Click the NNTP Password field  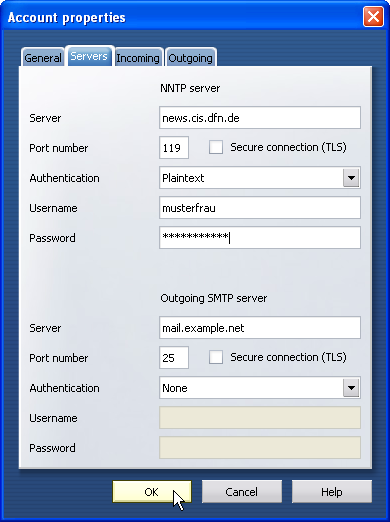[x=260, y=238]
